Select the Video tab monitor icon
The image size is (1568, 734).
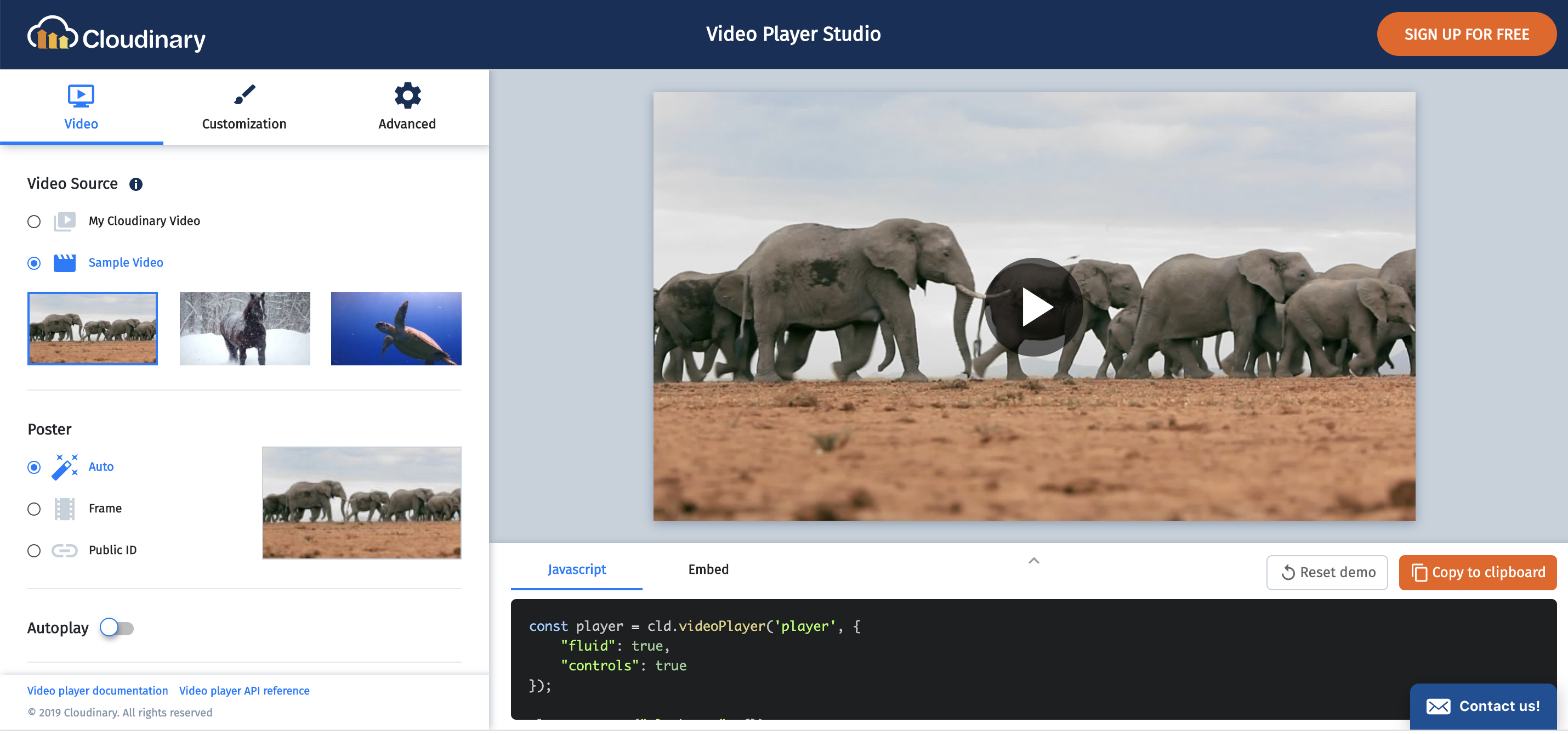click(81, 95)
